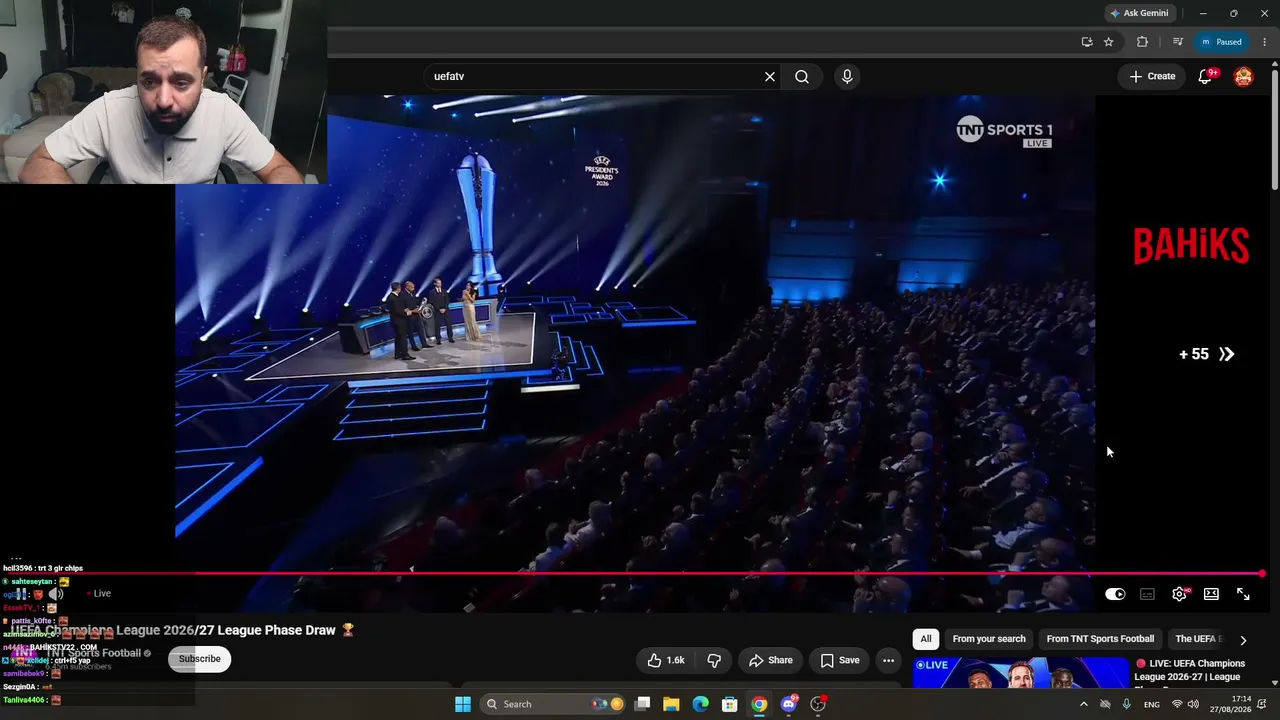This screenshot has height=720, width=1280.
Task: Open the player settings gear
Action: click(x=1180, y=594)
